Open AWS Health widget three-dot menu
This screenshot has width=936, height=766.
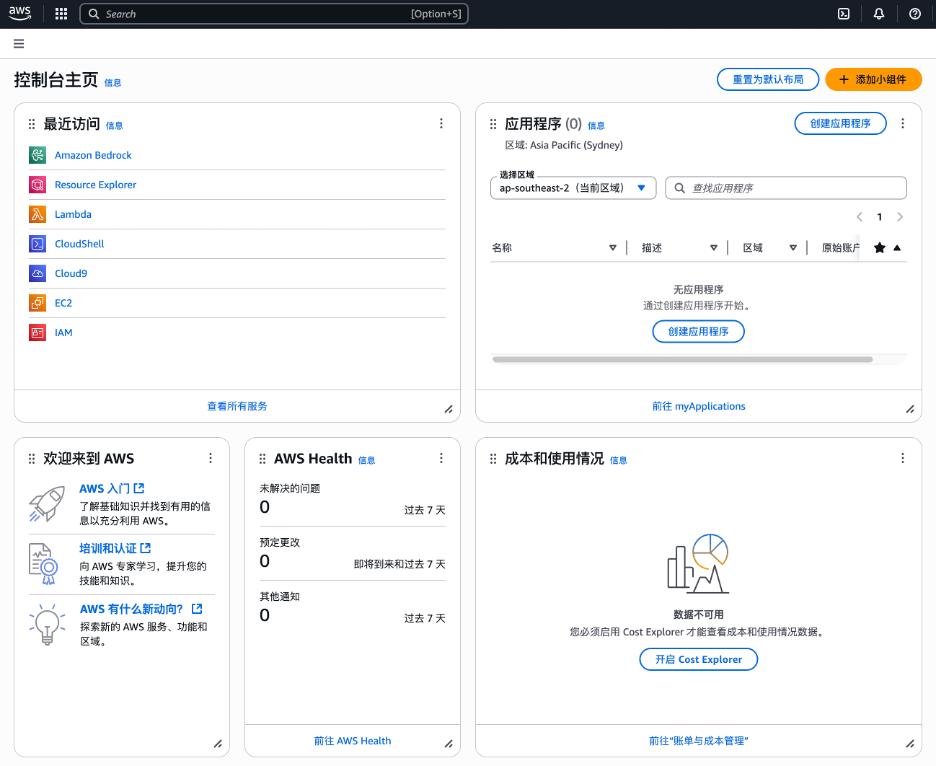pyautogui.click(x=441, y=458)
